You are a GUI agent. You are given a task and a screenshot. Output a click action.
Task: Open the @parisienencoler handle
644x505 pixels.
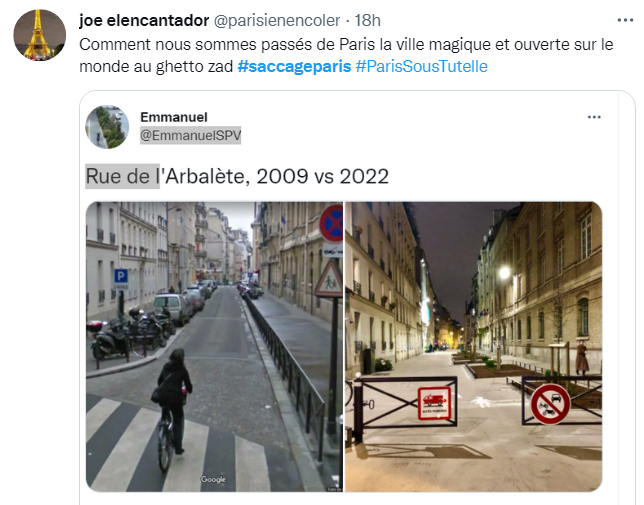click(x=277, y=20)
